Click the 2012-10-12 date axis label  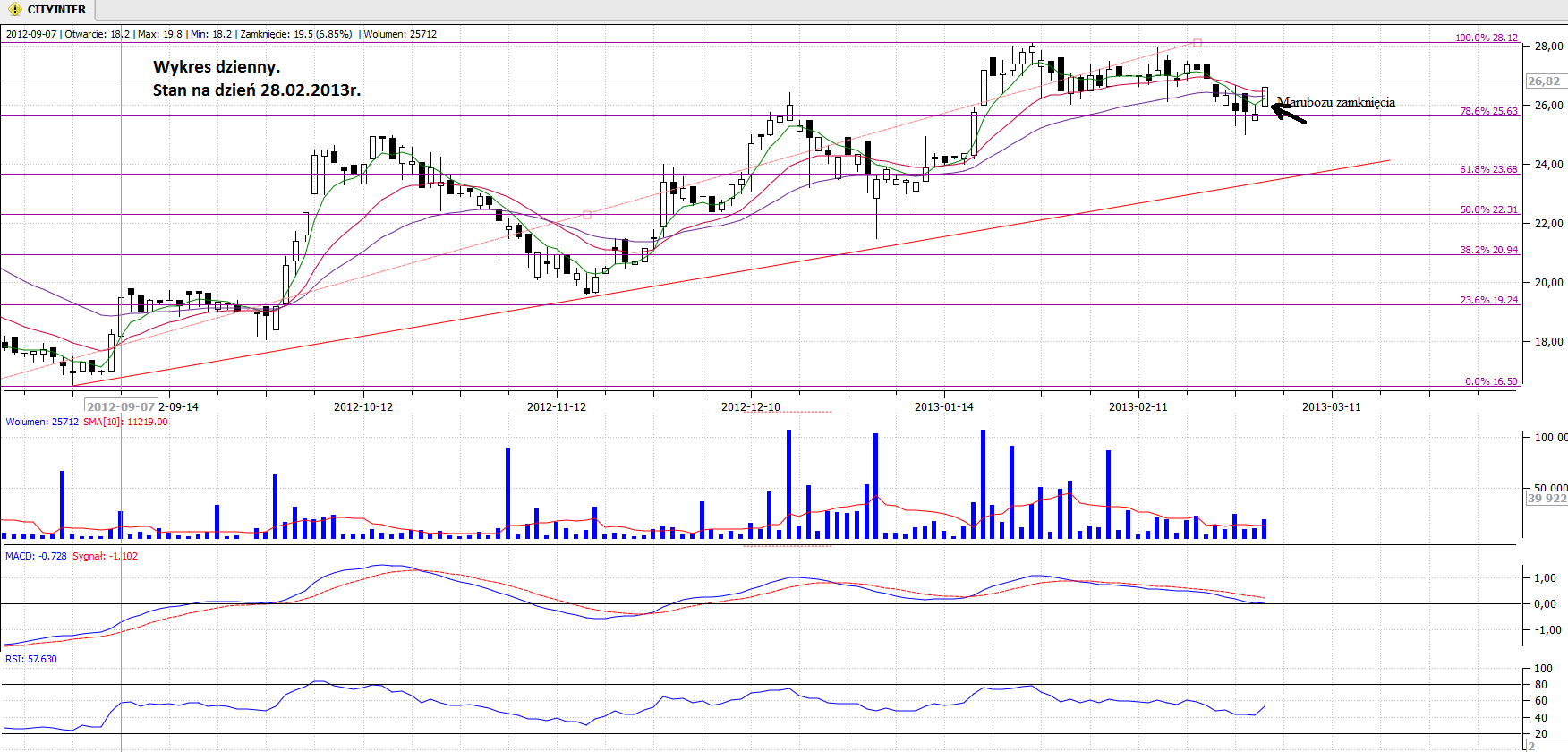(x=363, y=407)
